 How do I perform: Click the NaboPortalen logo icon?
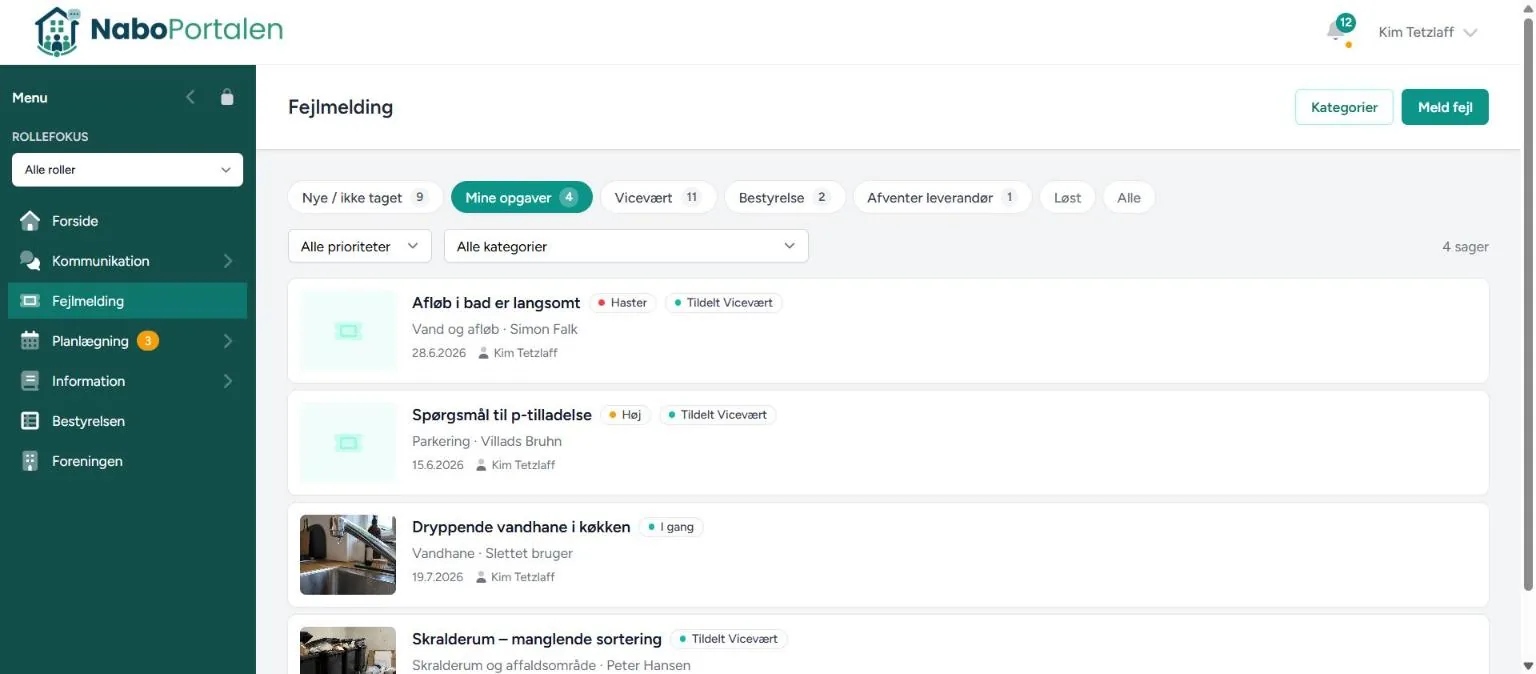pos(57,31)
